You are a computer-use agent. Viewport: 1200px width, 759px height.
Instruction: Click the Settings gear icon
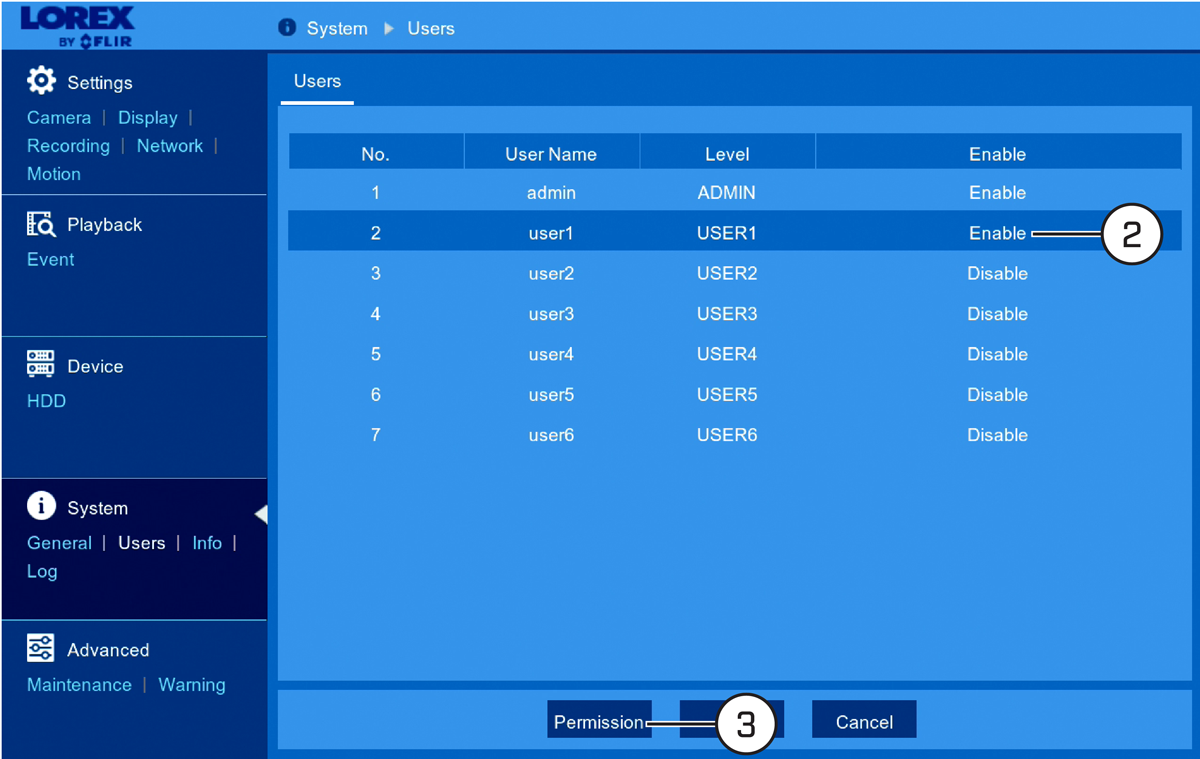(41, 81)
